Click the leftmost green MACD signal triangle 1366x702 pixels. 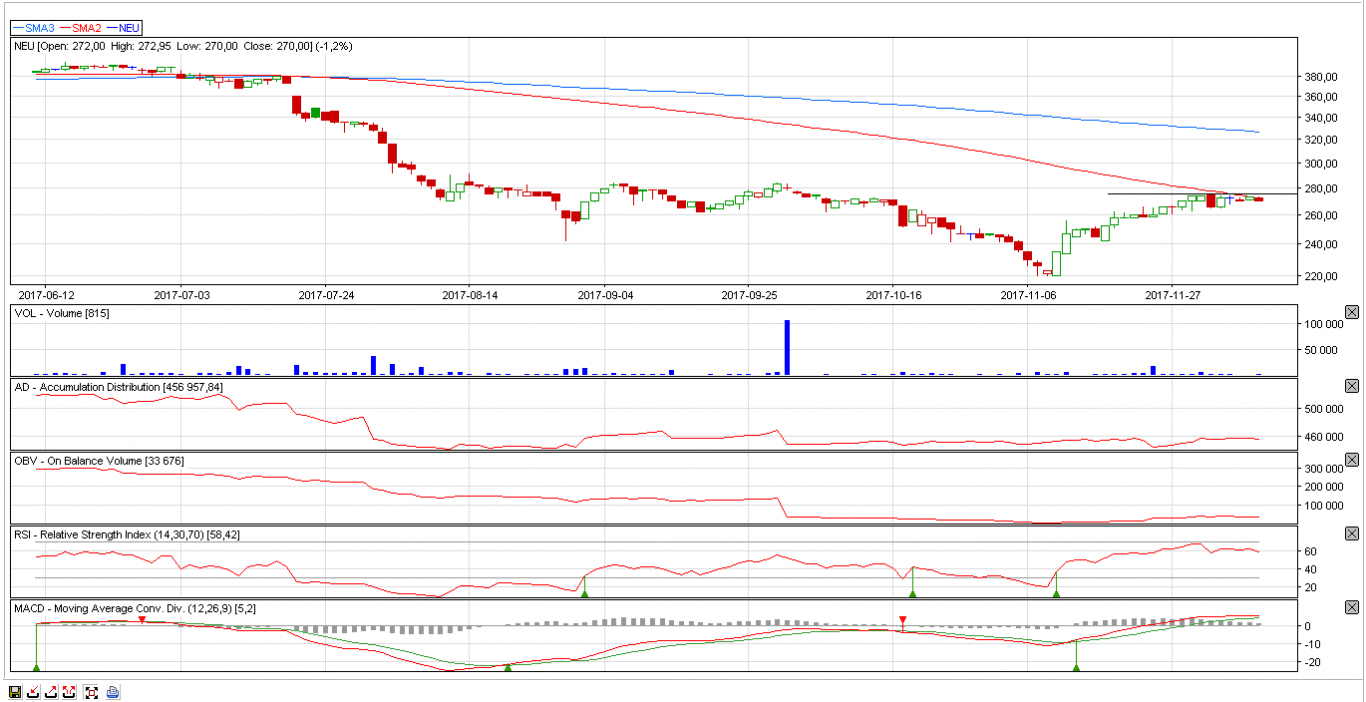coord(36,667)
